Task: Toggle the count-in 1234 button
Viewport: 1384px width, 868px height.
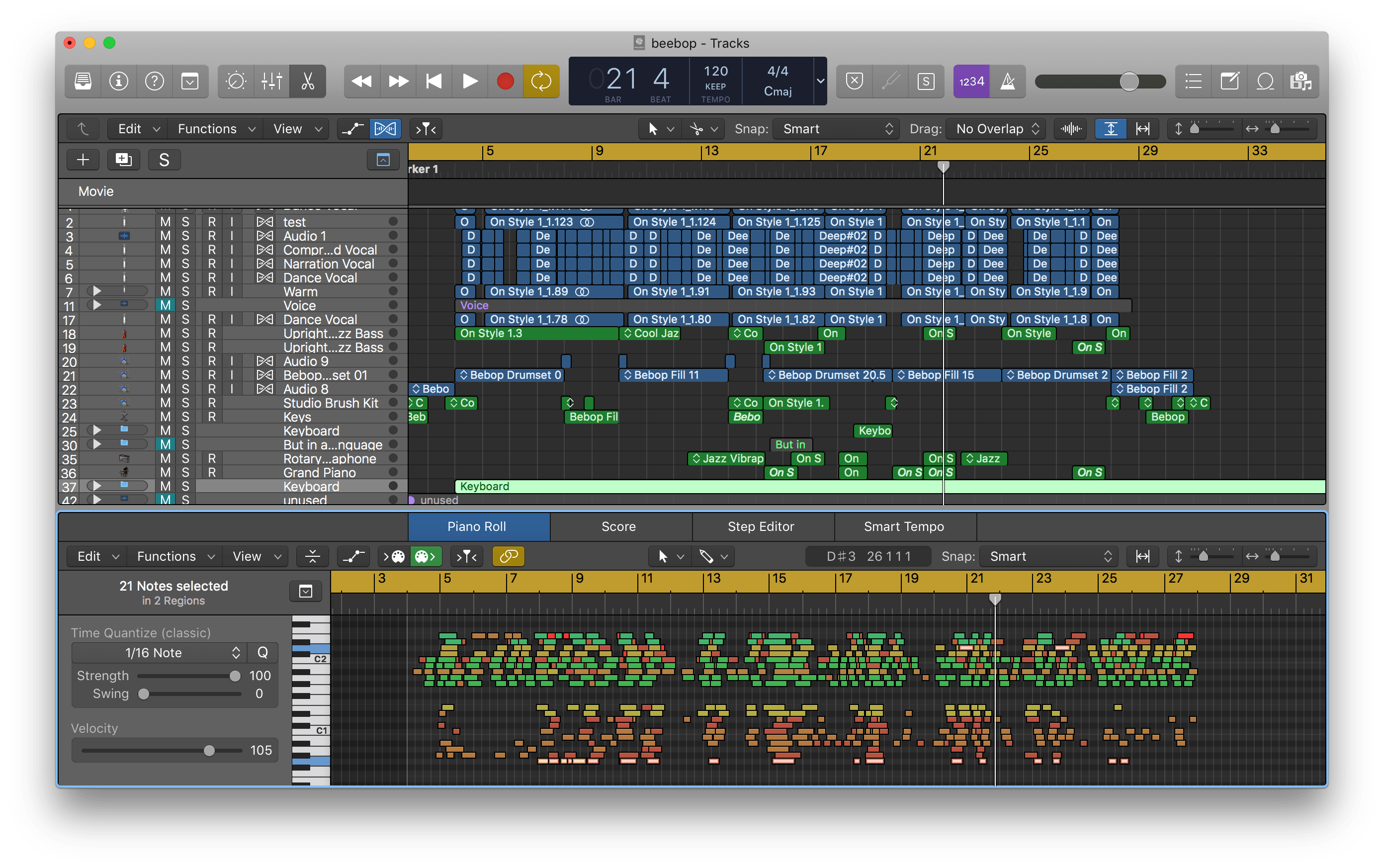Action: [971, 81]
